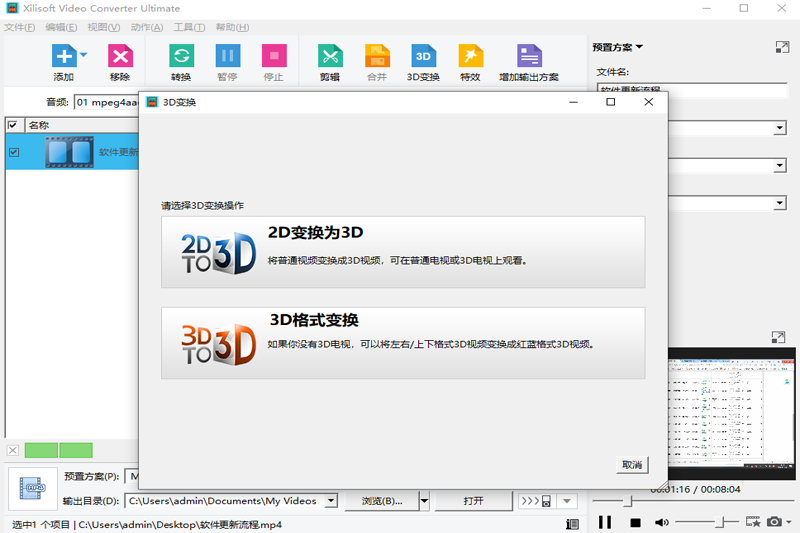Screen dimensions: 800x533
Task: Open the 工具(T) menu
Action: [189, 27]
